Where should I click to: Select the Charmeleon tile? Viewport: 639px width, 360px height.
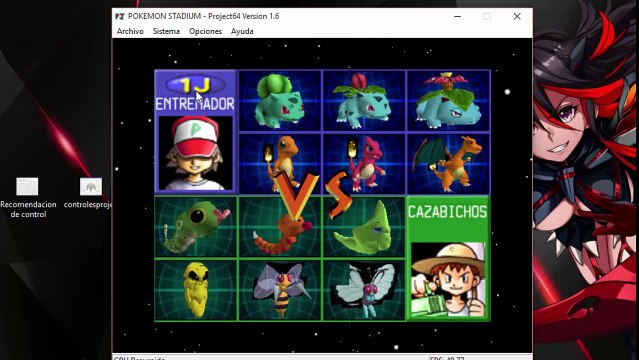point(364,163)
